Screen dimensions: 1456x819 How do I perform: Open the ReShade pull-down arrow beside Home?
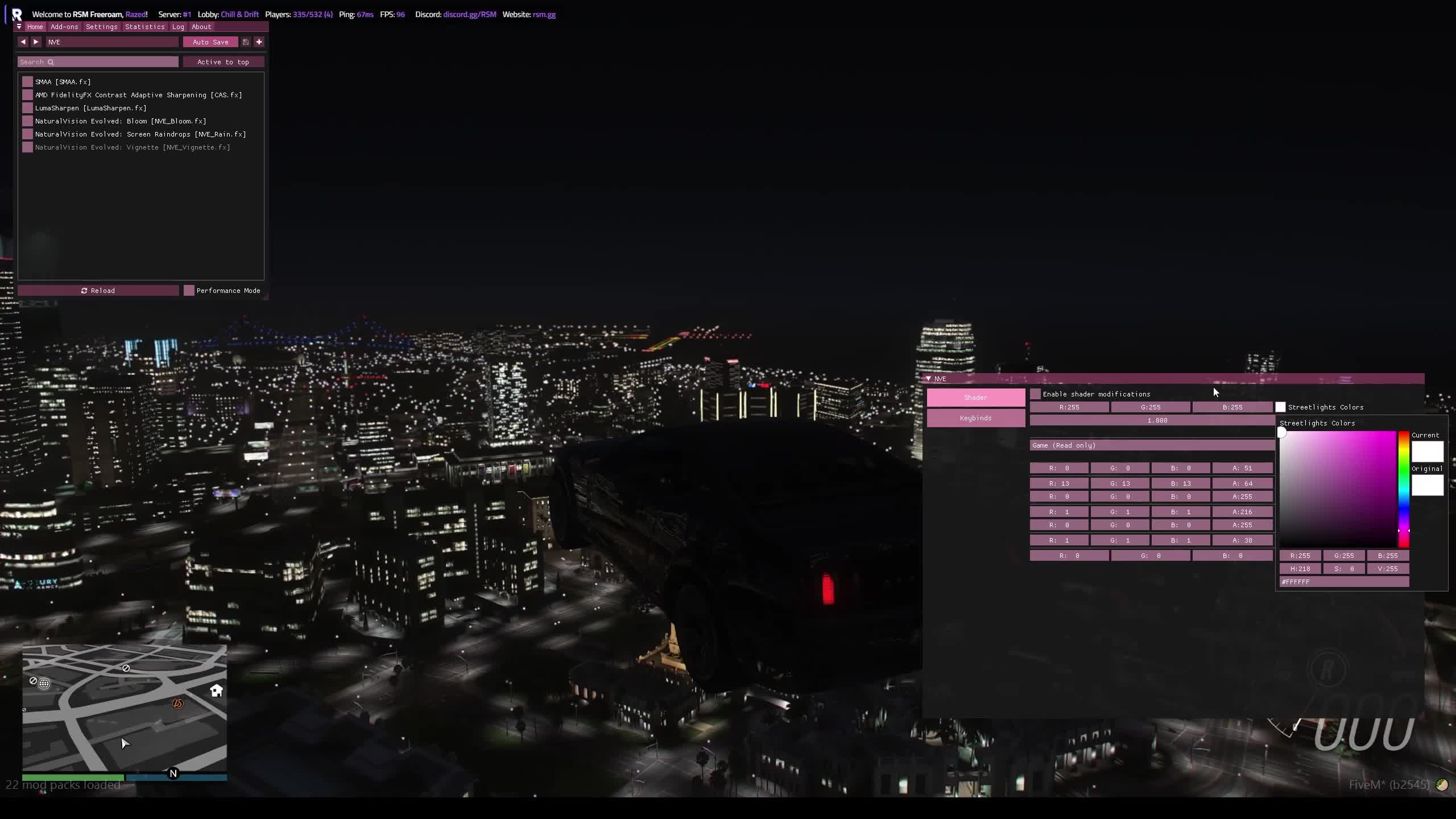(x=19, y=27)
